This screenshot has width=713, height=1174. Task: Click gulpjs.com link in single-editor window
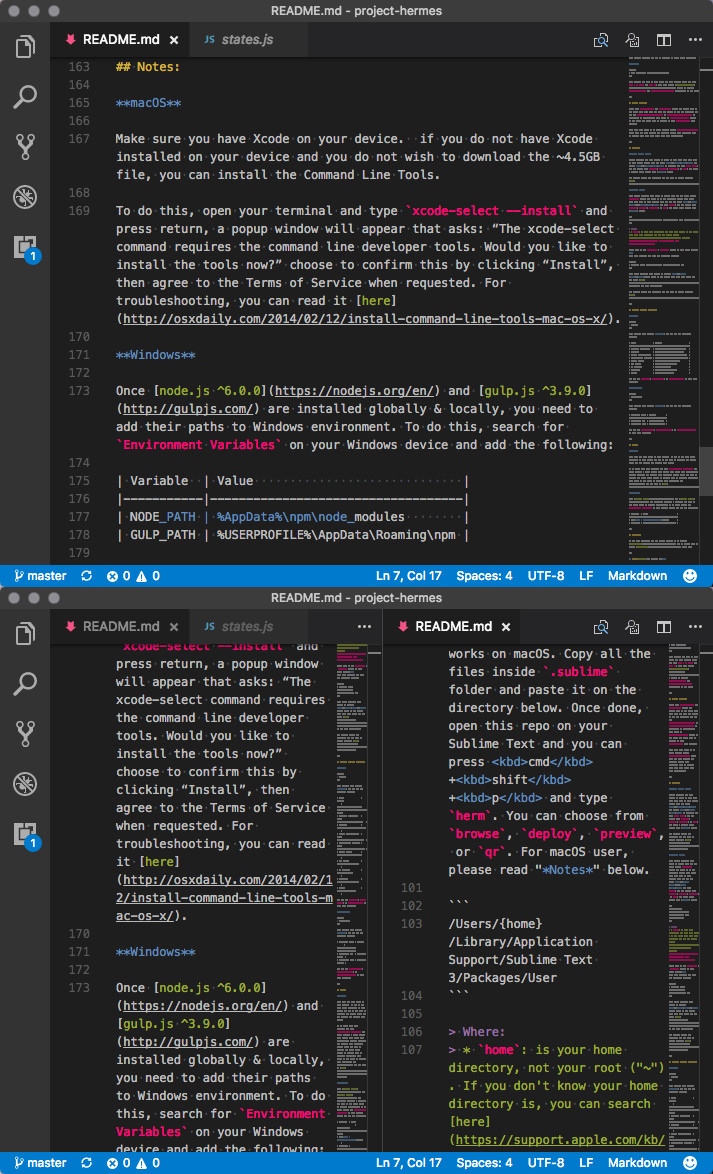click(x=189, y=408)
